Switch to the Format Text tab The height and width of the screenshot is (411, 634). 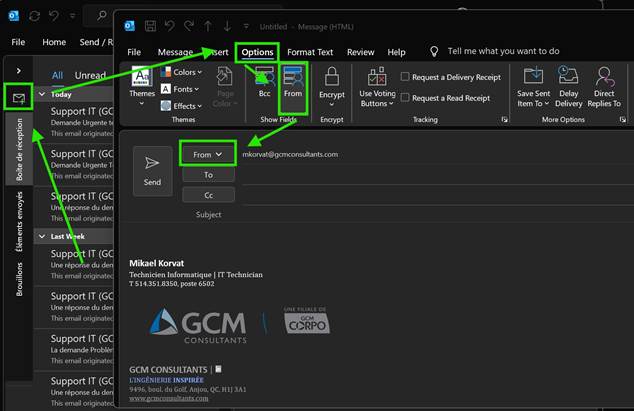tap(310, 52)
